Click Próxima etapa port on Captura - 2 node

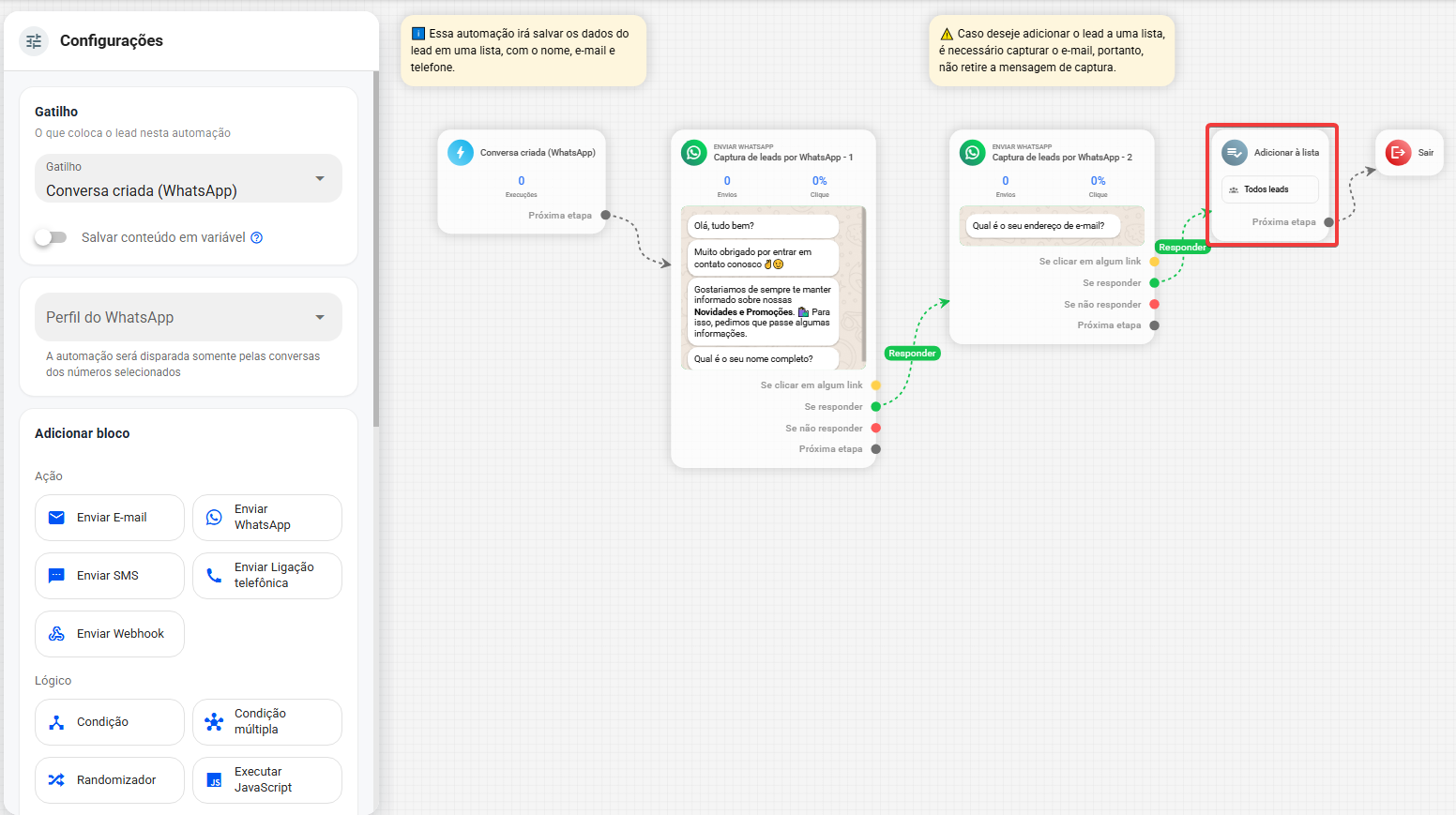pos(1155,325)
